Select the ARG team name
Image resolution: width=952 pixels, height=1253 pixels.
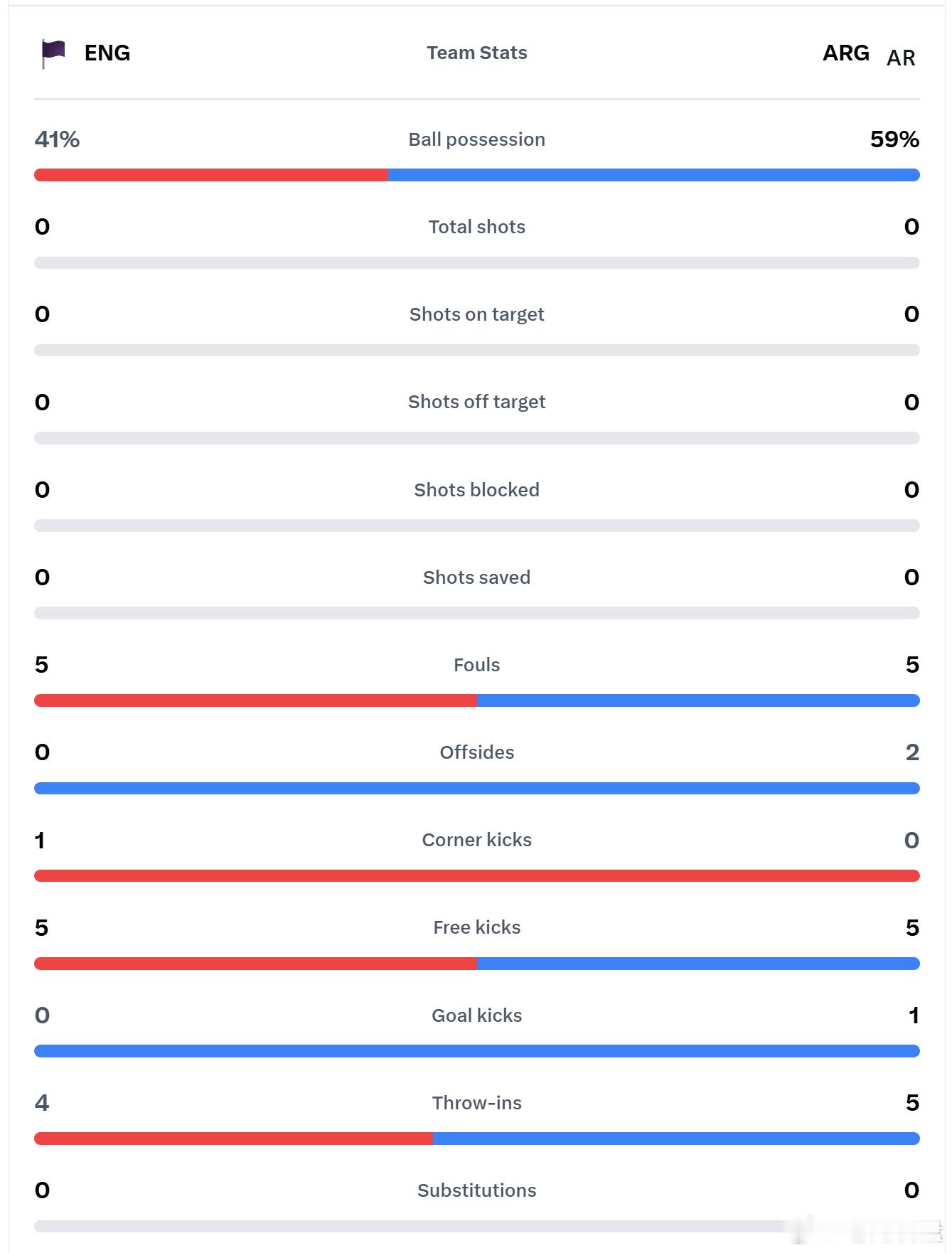[846, 53]
